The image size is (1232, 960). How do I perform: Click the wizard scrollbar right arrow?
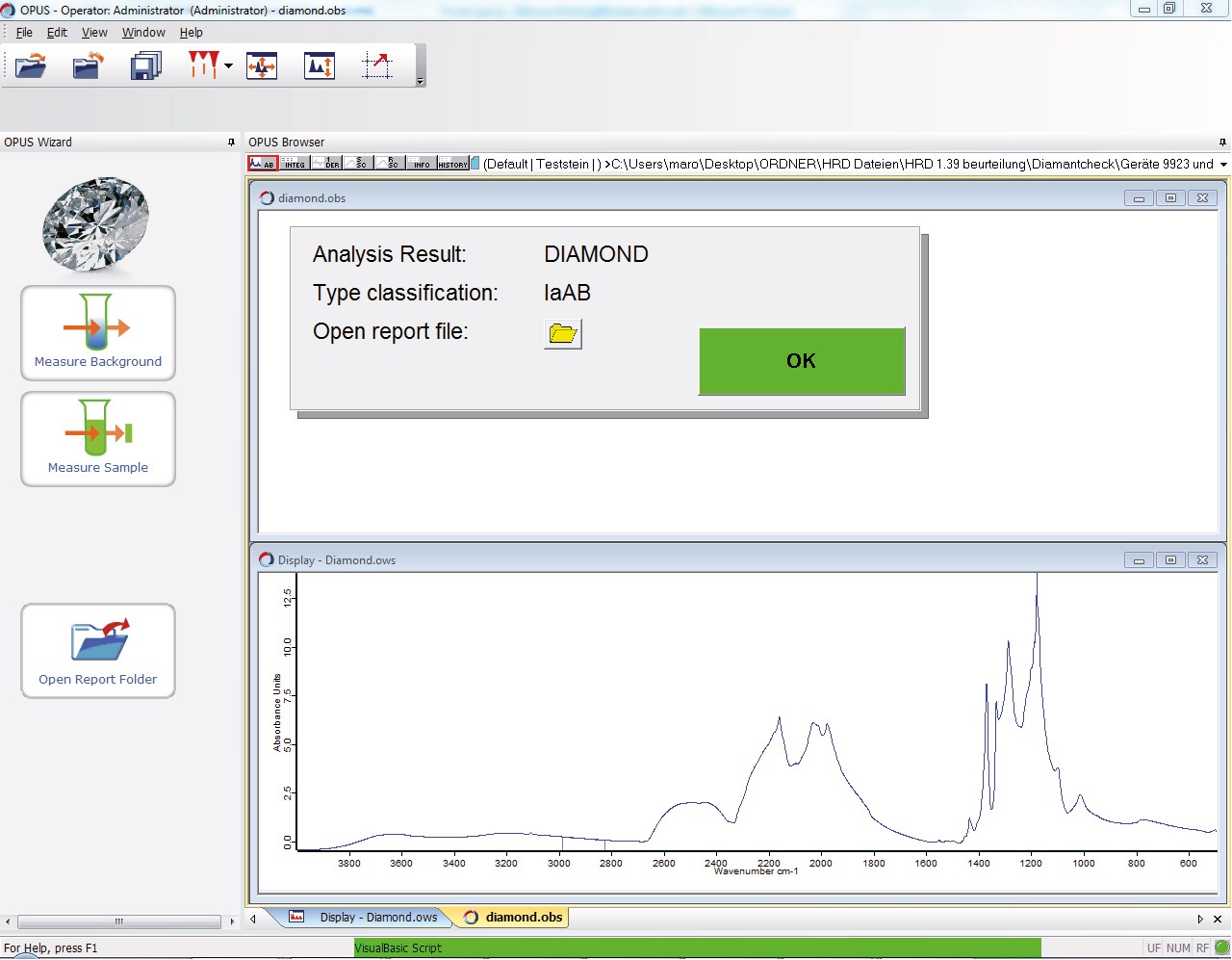(x=232, y=921)
